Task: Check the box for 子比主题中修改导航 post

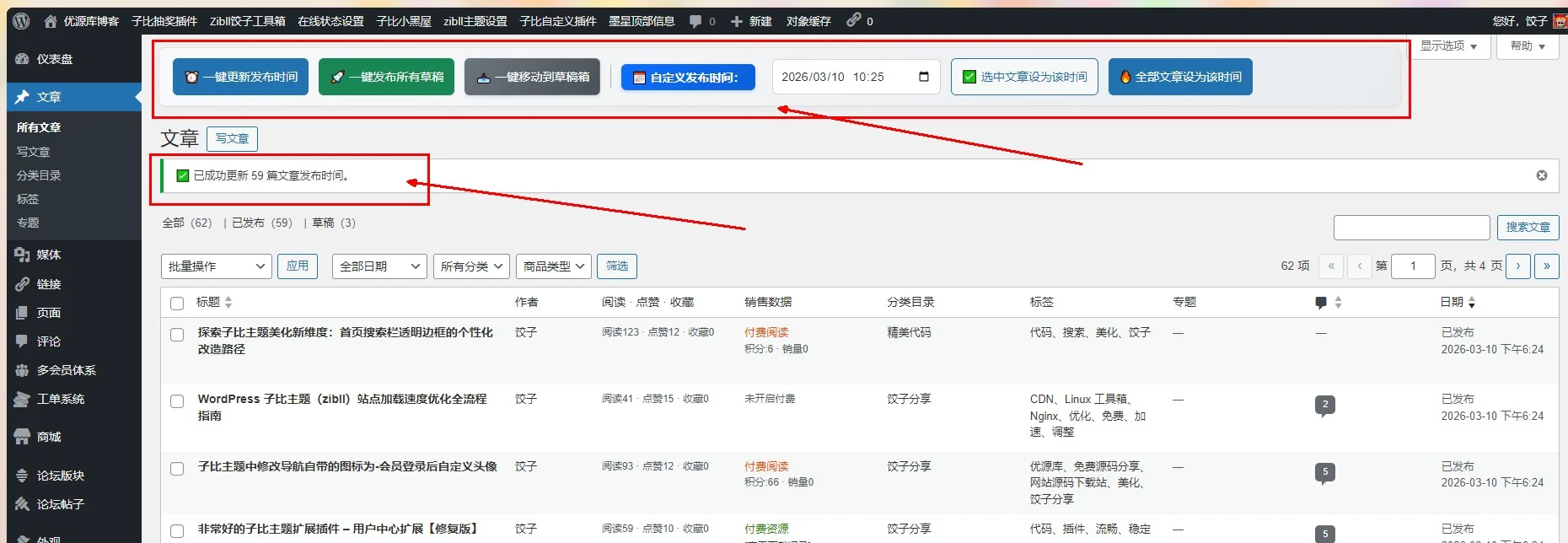Action: (177, 469)
